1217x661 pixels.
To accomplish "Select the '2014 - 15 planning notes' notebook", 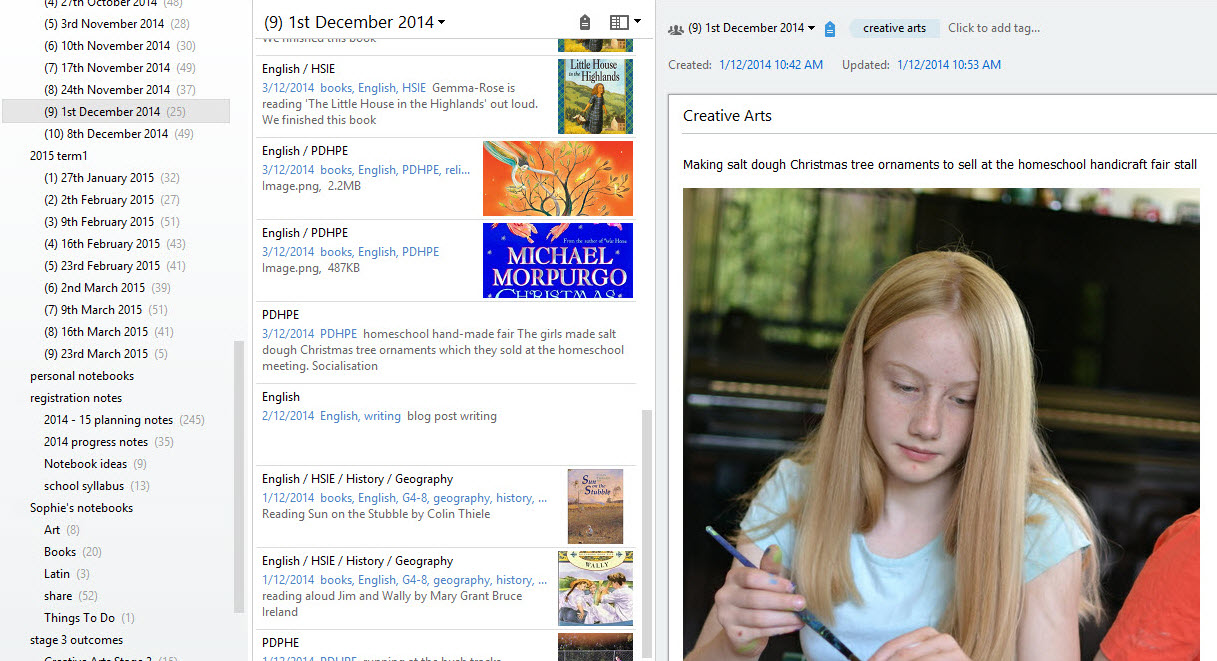I will tap(108, 420).
